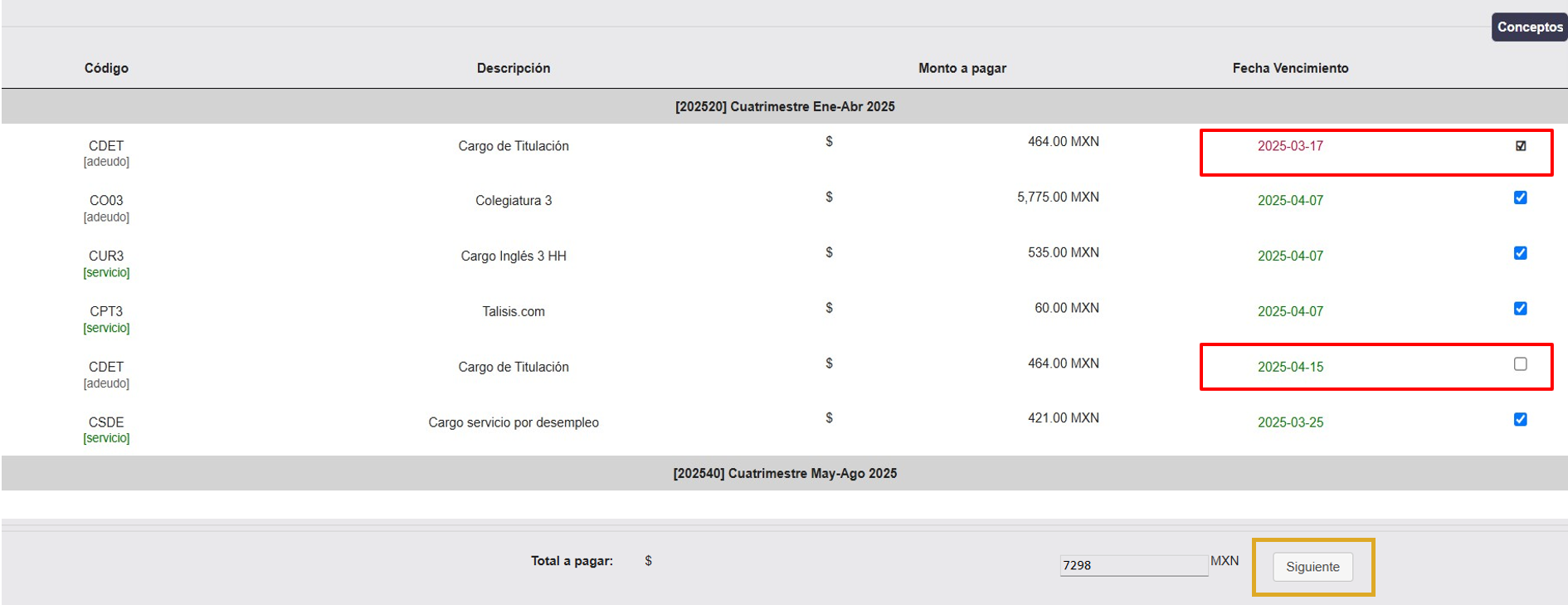Click the Fecha Vencimiento column header
The image size is (1568, 605).
pyautogui.click(x=1289, y=68)
